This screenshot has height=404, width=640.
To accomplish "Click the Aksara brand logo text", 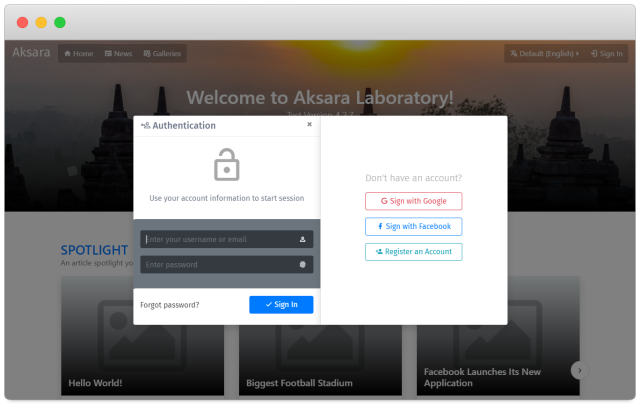I will [31, 53].
